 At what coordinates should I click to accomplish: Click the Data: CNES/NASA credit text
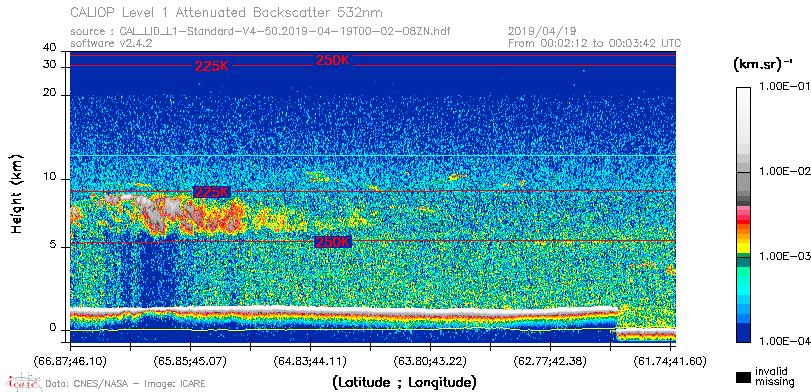click(126, 384)
